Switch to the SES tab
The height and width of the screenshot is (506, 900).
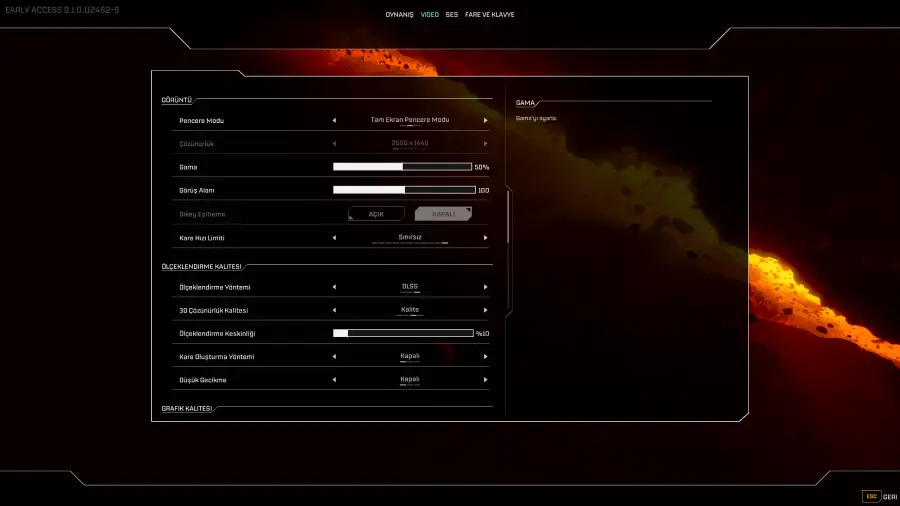pos(452,15)
